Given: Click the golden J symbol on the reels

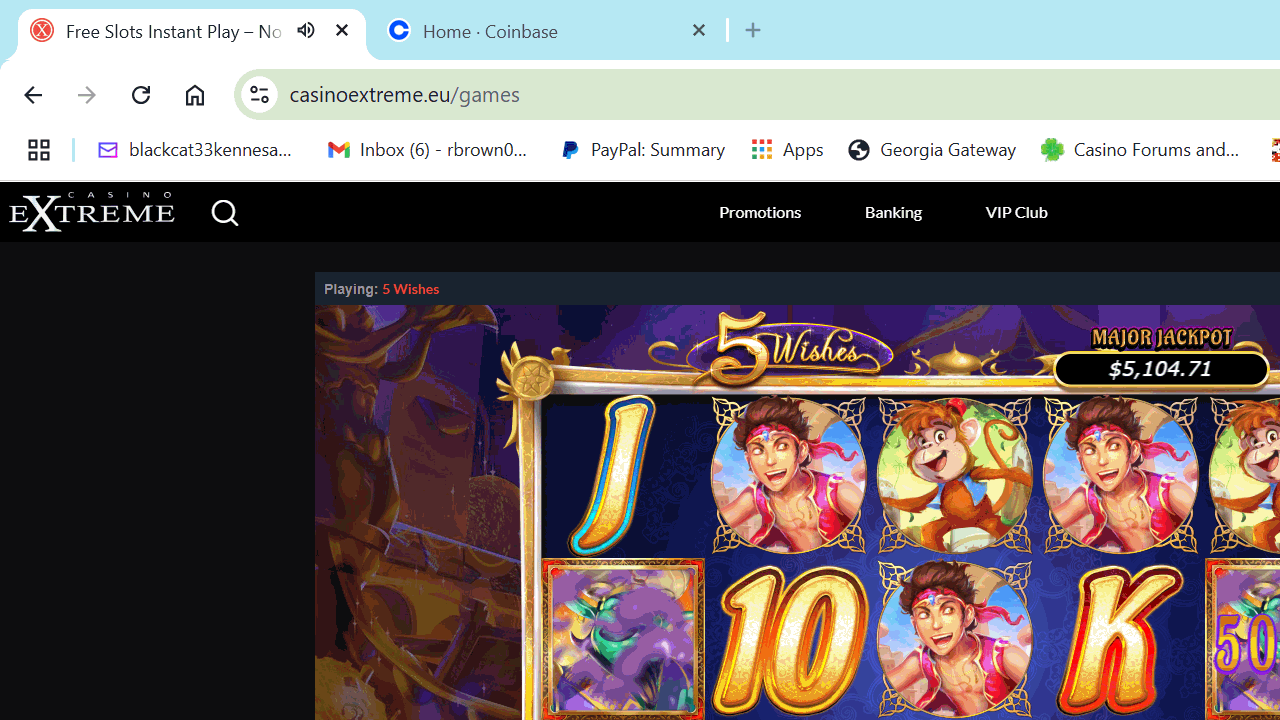Looking at the screenshot, I should tap(610, 474).
